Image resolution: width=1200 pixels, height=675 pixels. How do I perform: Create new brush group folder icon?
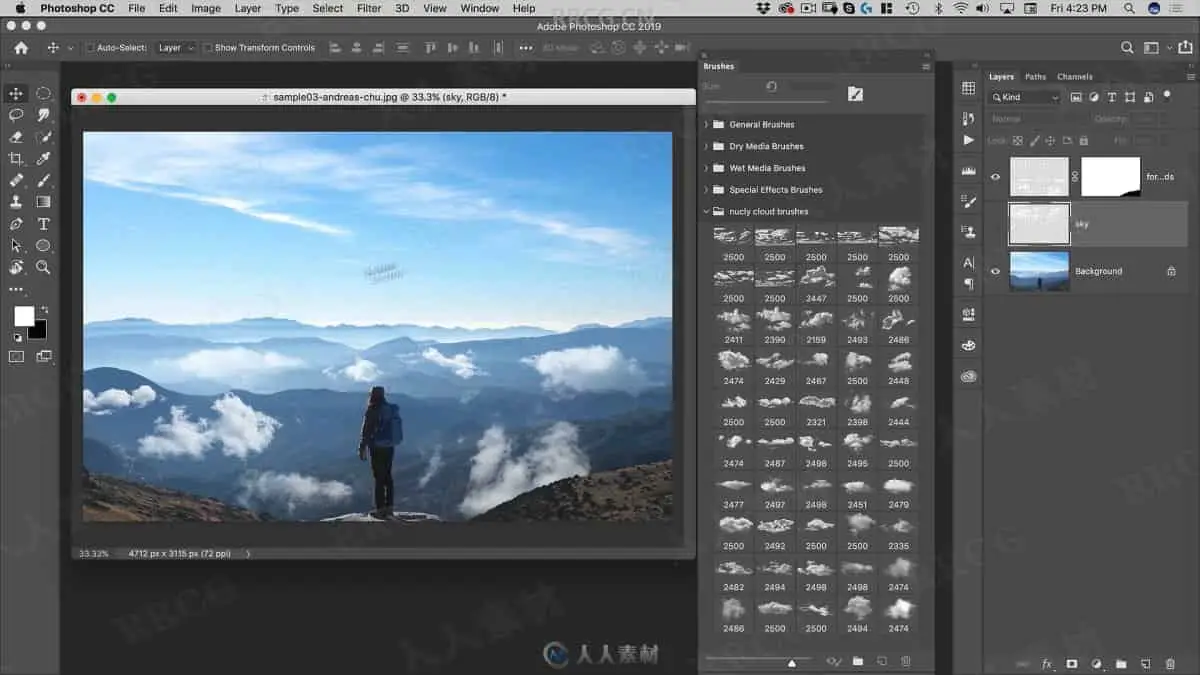(858, 661)
